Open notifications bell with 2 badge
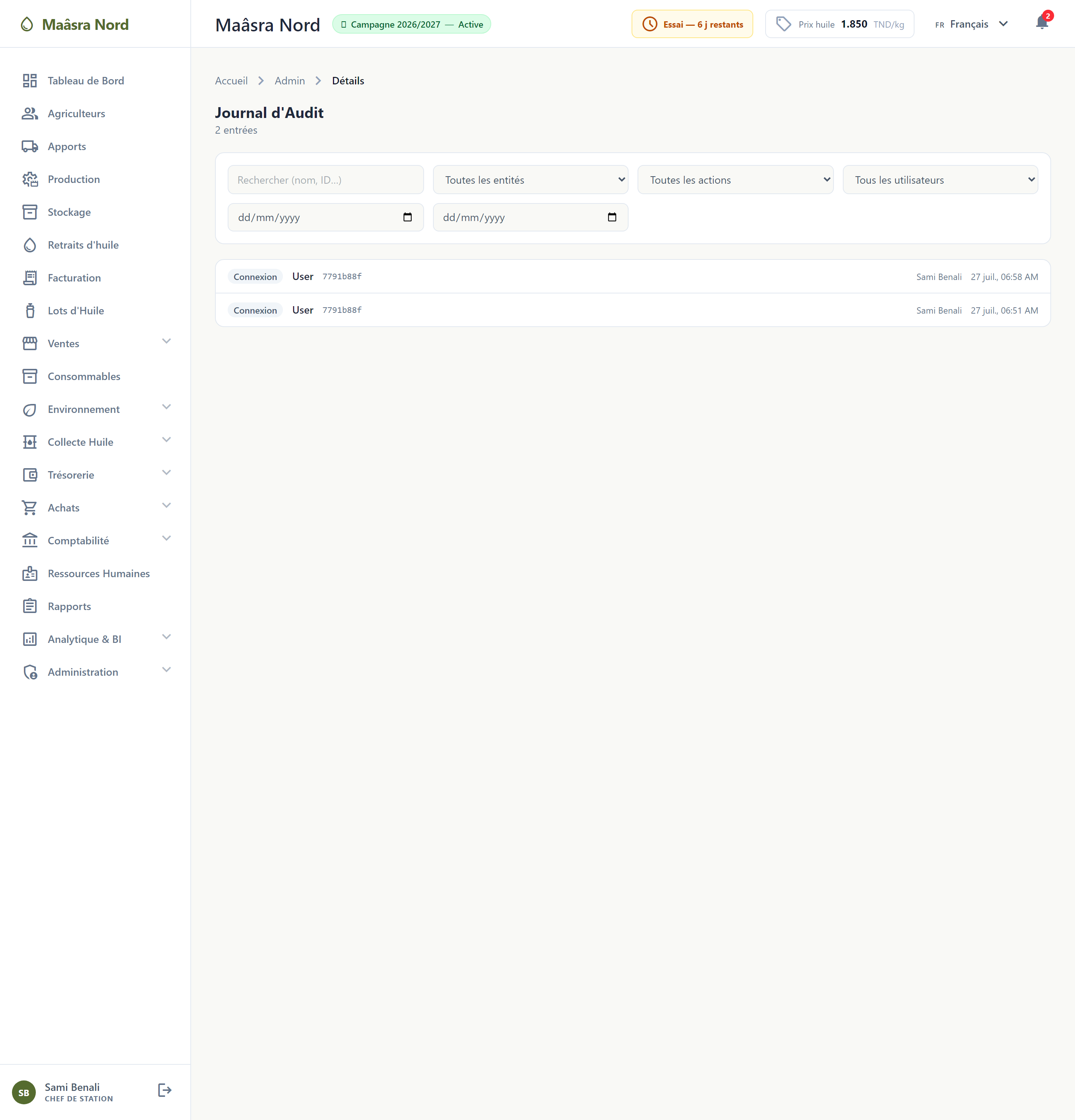Screen dimensions: 1075x1120 pyautogui.click(x=1042, y=23)
